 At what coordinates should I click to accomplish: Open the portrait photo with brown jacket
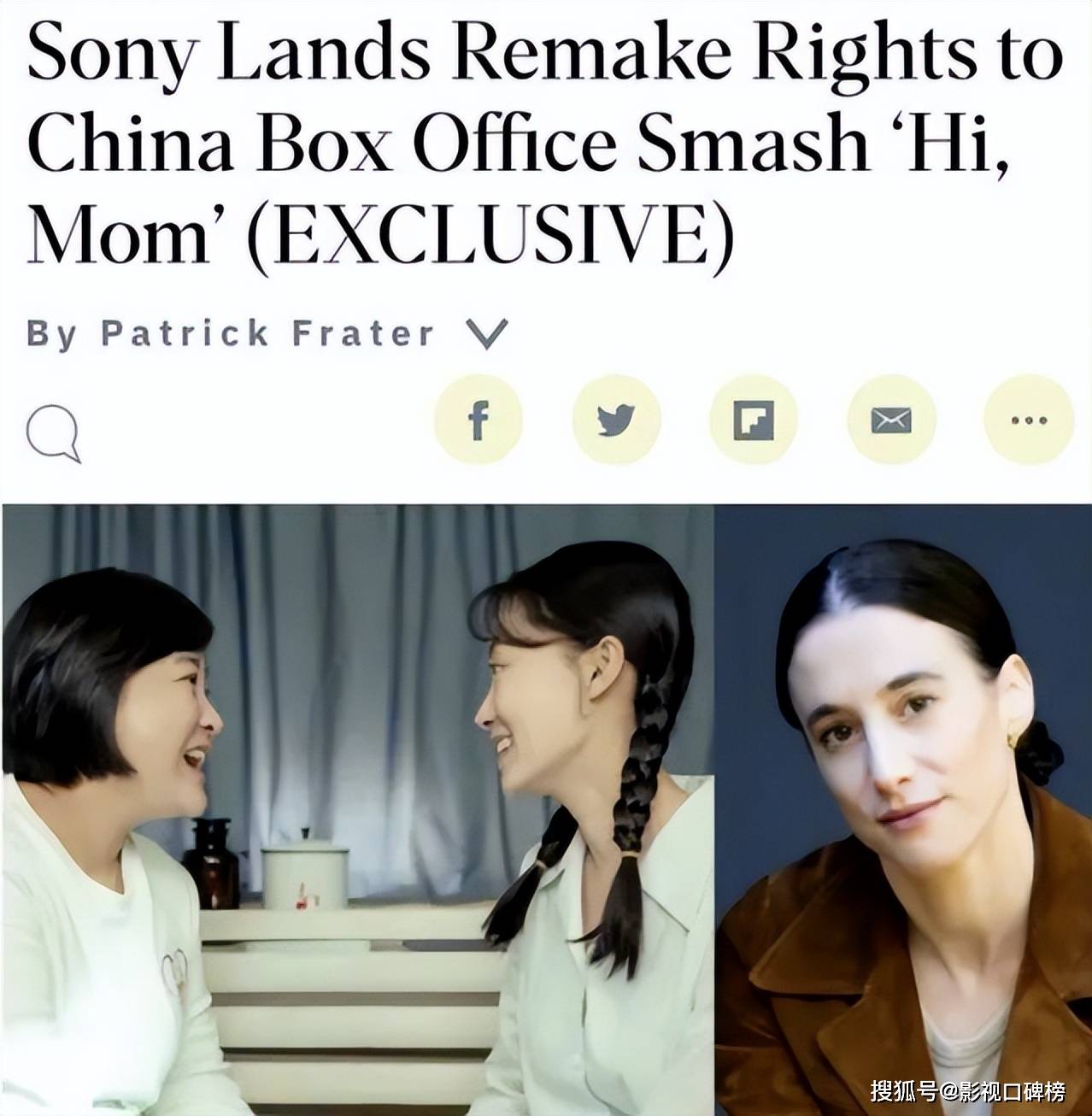tap(903, 809)
